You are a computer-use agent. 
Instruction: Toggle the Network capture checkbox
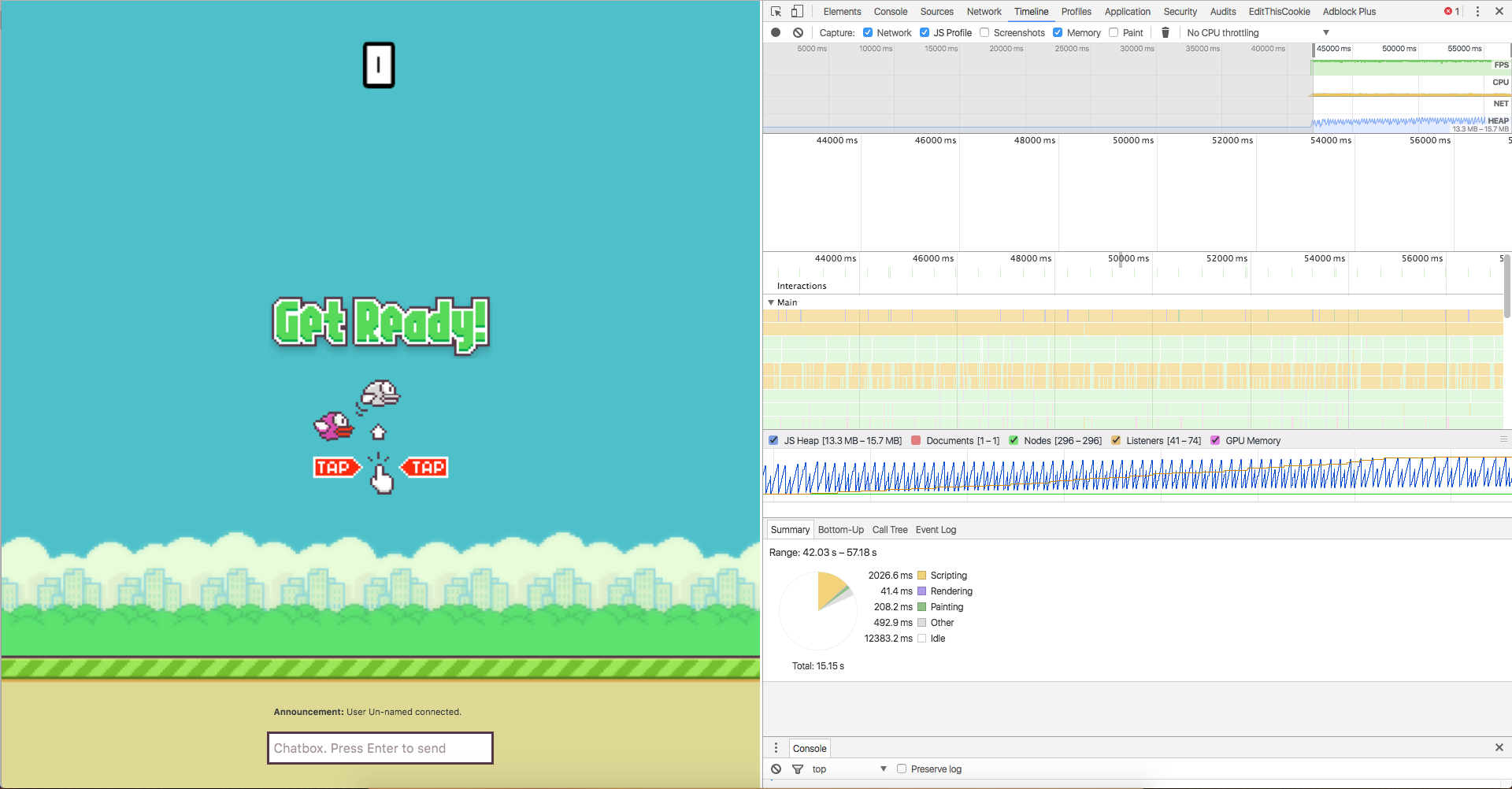click(868, 32)
